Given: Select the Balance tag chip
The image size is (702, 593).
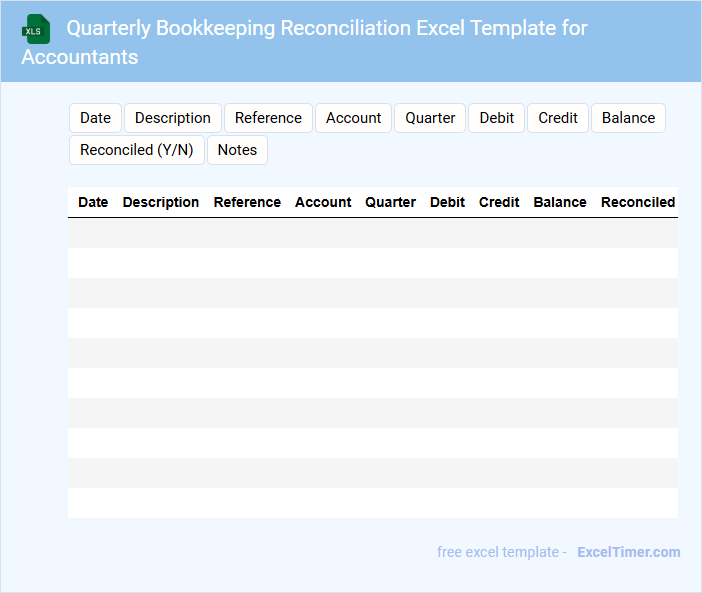Looking at the screenshot, I should (628, 118).
